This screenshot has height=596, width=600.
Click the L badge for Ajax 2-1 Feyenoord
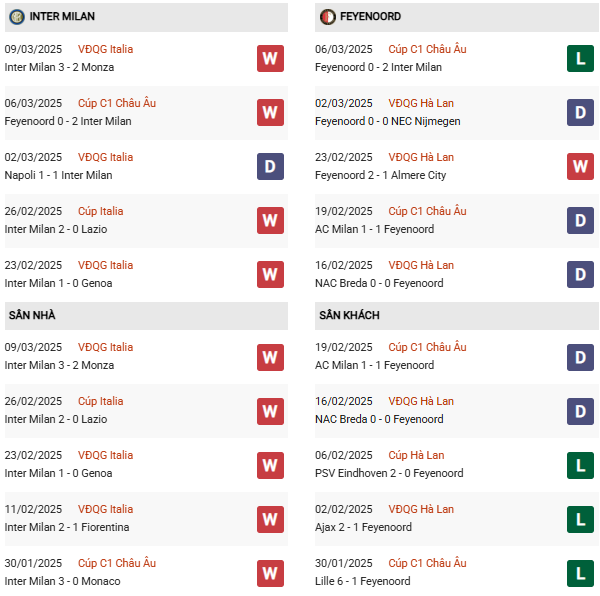coord(580,518)
